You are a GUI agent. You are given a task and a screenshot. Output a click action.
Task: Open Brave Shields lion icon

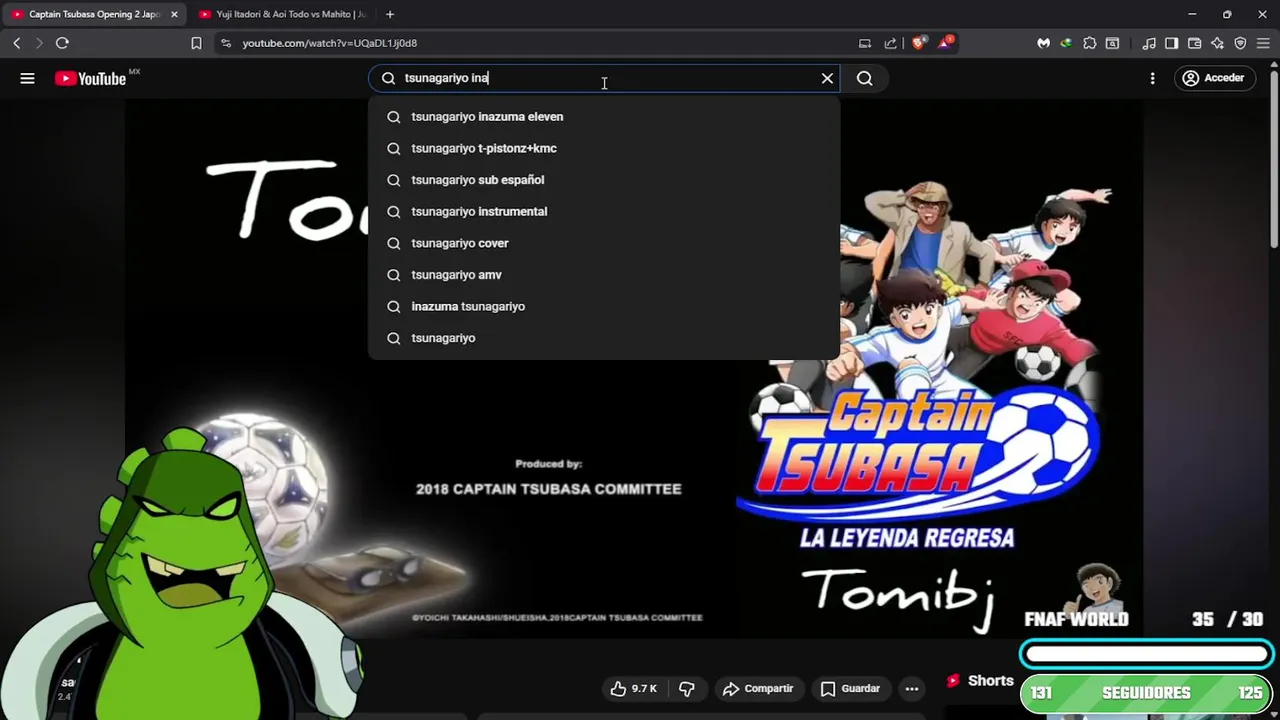coord(918,43)
